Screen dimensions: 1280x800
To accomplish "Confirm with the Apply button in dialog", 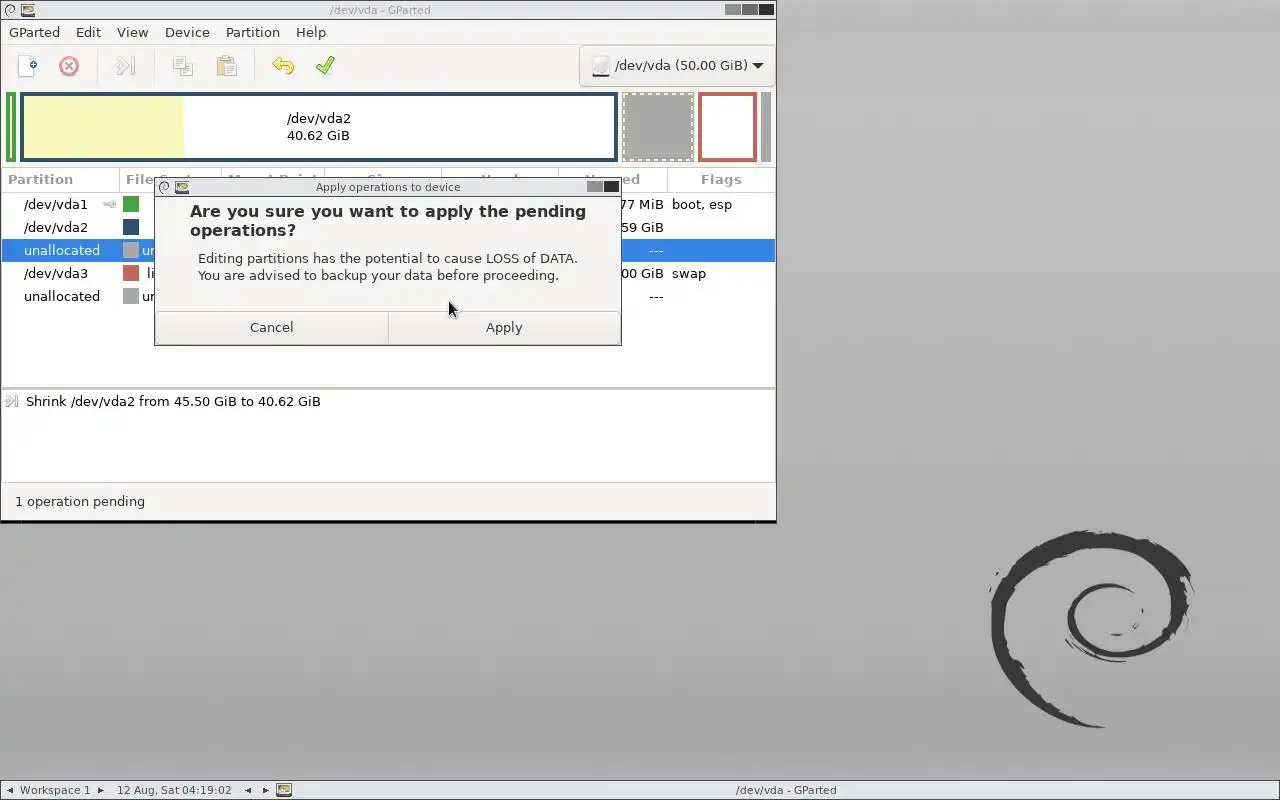I will click(x=504, y=327).
